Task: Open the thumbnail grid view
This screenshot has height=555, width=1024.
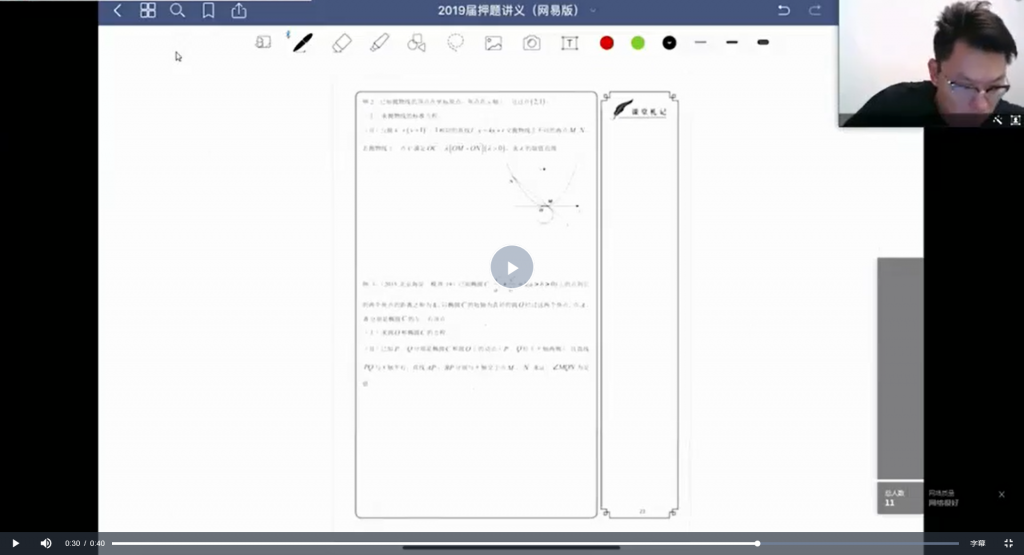Action: (148, 11)
